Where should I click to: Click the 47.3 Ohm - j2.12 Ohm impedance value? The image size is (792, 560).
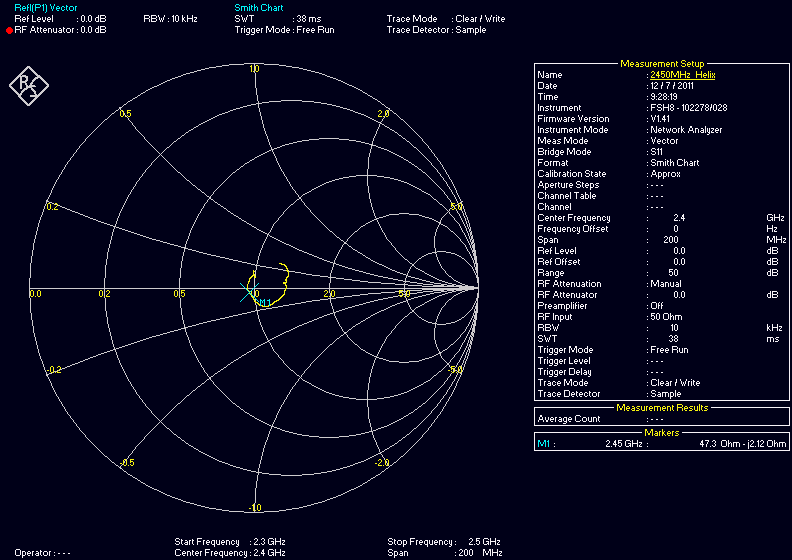click(742, 444)
